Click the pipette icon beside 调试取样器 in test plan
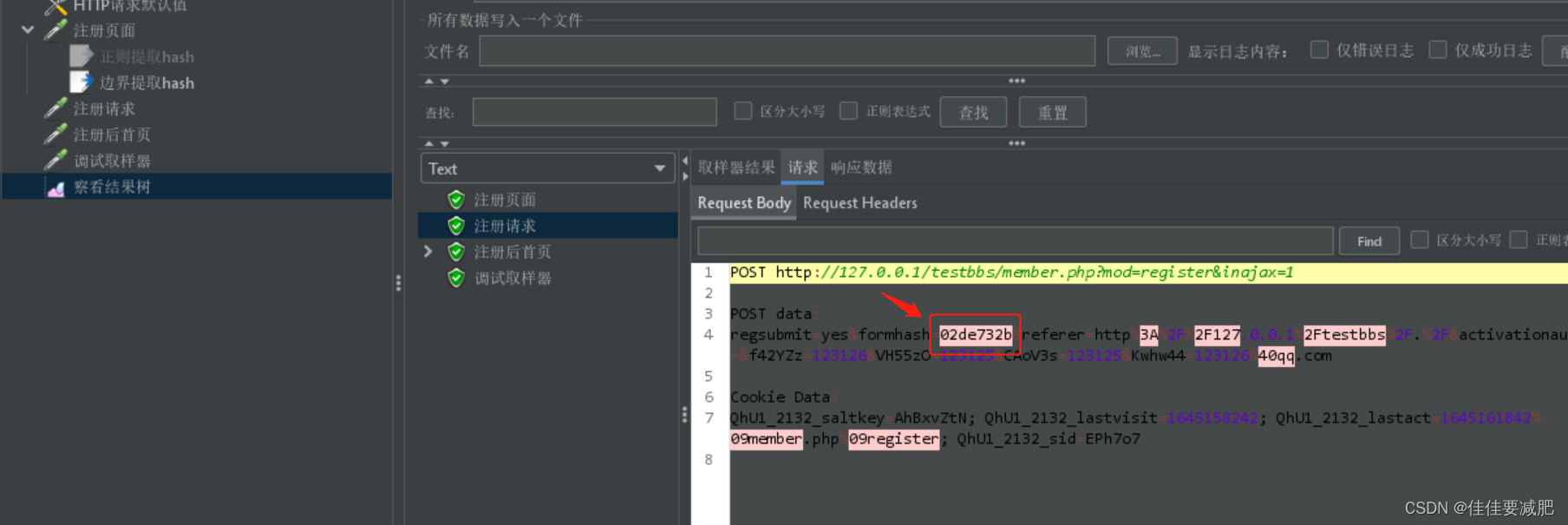The width and height of the screenshot is (1568, 525). 56,161
